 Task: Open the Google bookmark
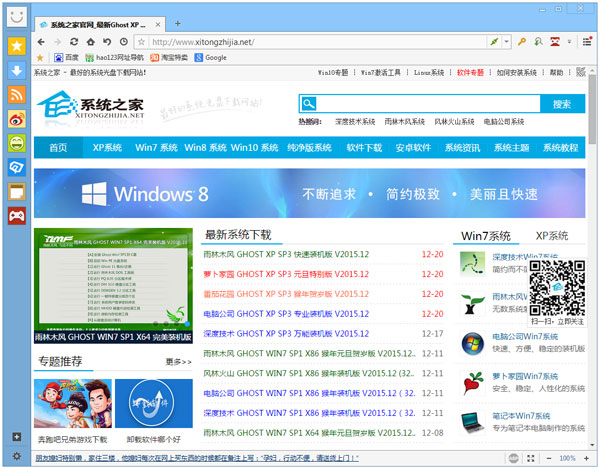tap(210, 58)
